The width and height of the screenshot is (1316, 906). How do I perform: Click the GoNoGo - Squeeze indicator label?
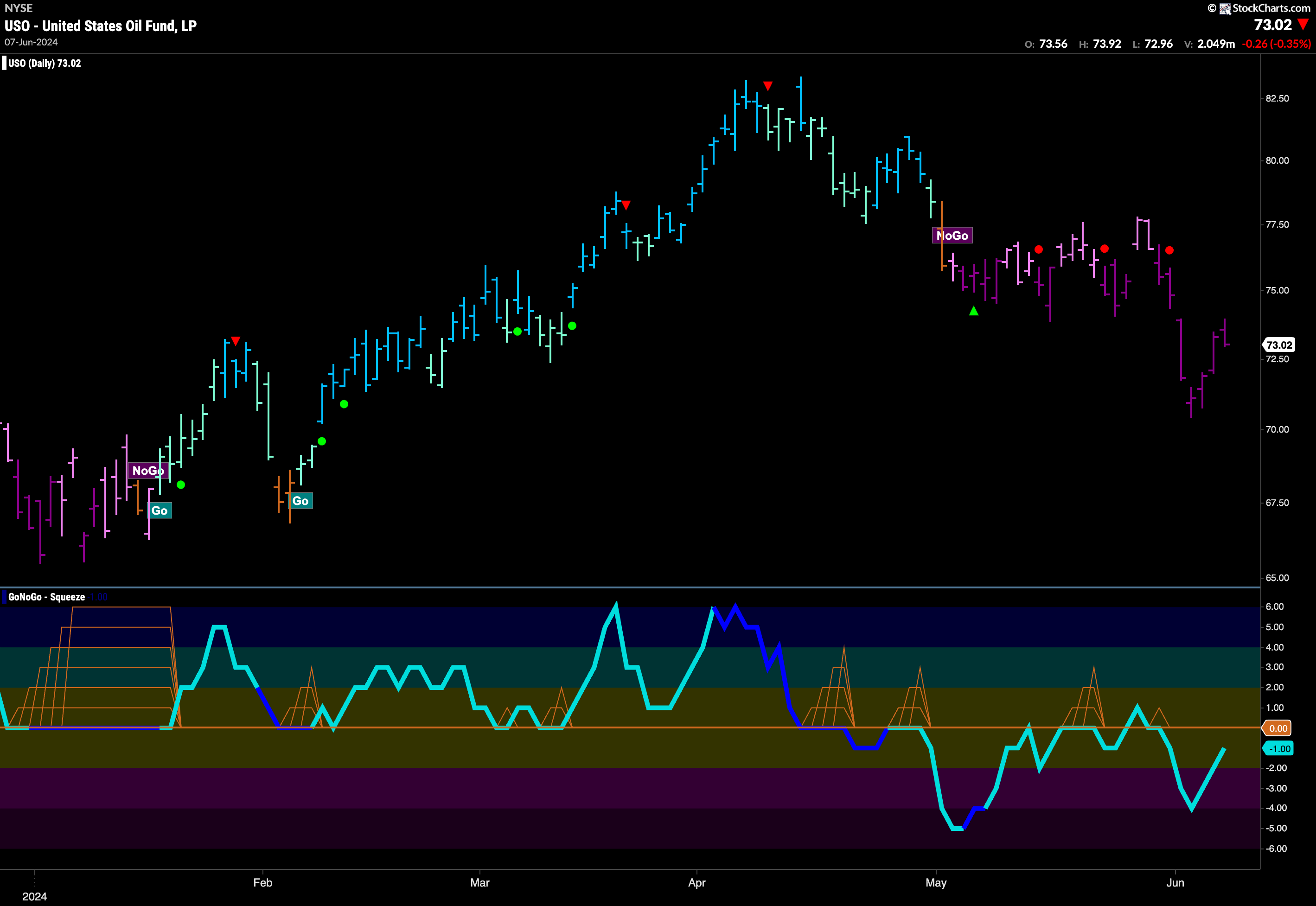[x=46, y=597]
